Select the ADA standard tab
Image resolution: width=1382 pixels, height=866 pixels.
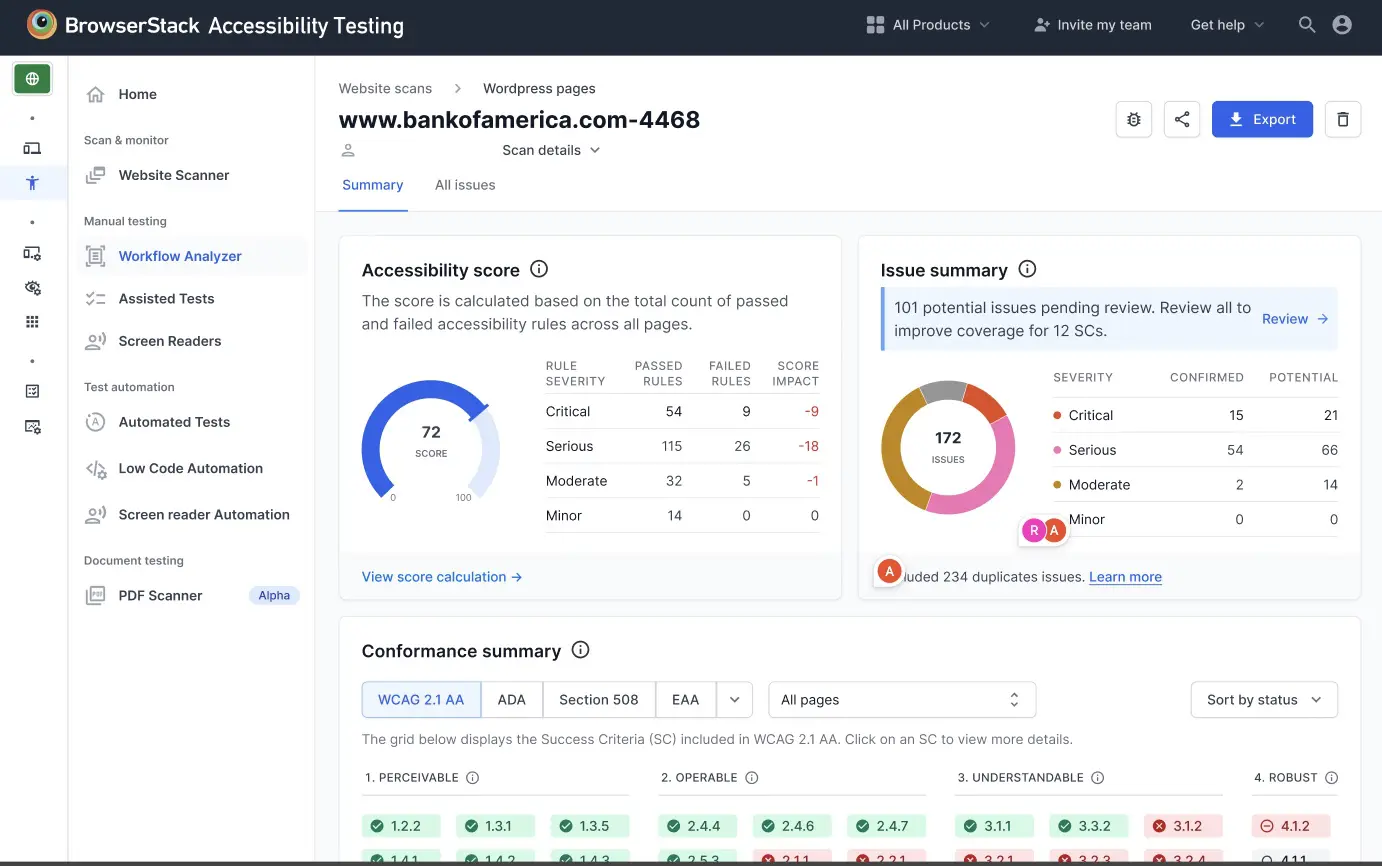512,700
